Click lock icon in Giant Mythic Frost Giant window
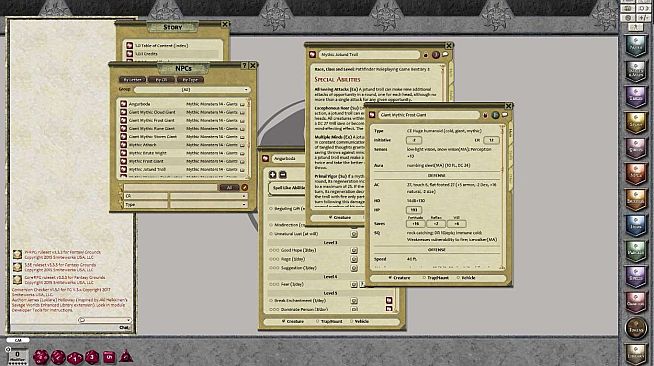 pos(485,115)
